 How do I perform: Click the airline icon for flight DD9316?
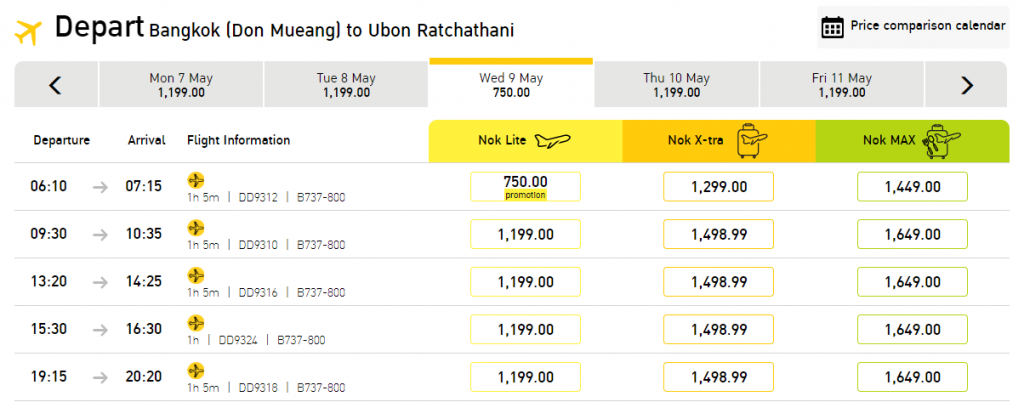(195, 275)
